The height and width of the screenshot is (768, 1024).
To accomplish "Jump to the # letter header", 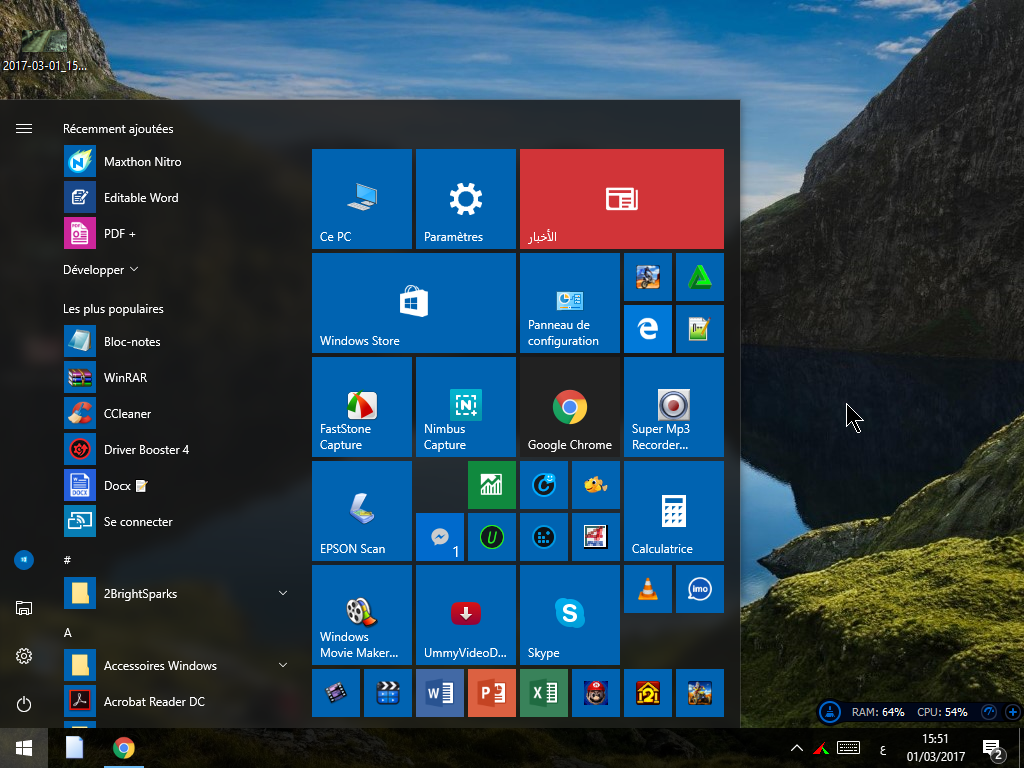I will click(x=67, y=560).
